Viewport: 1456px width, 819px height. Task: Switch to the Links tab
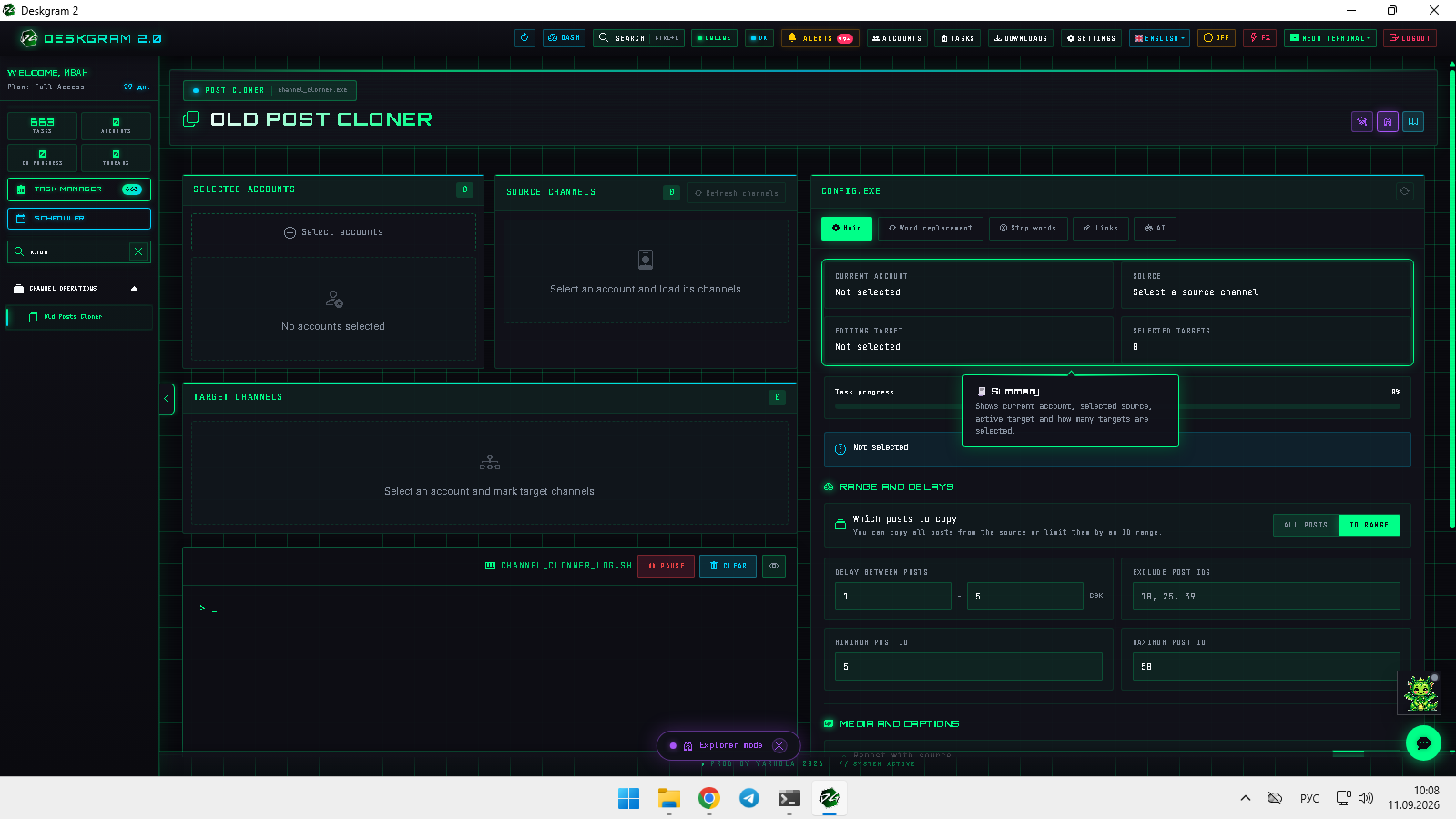tap(1101, 229)
